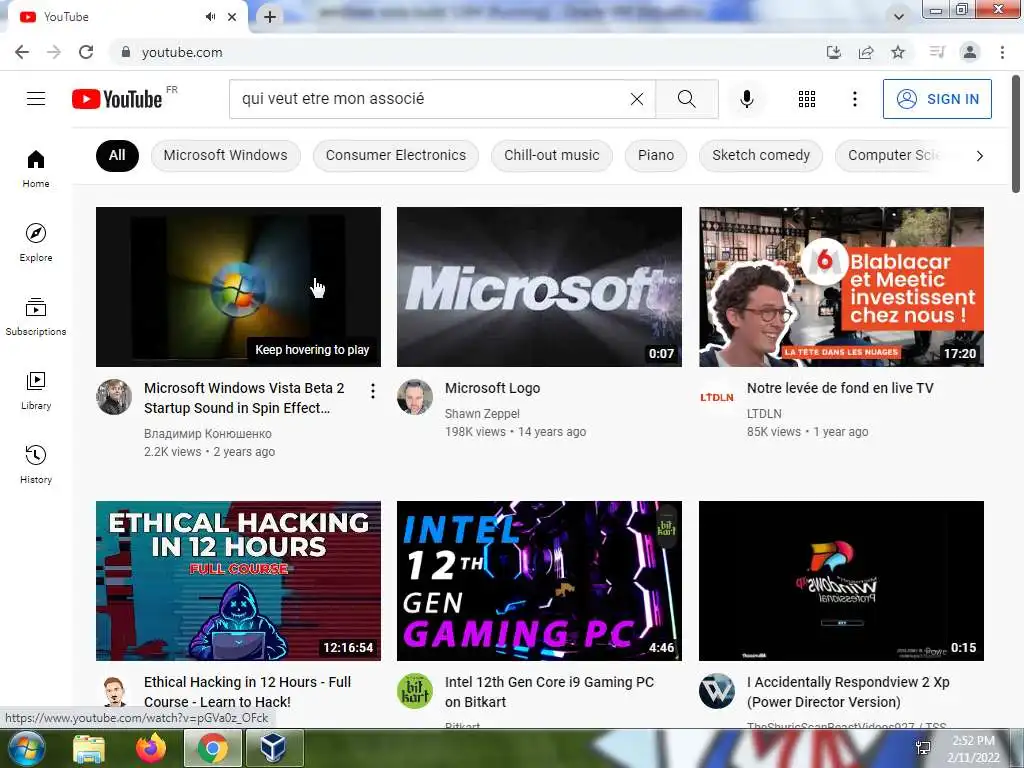1024x768 pixels.
Task: Open the media control icon in Chrome toolbar
Action: click(937, 52)
